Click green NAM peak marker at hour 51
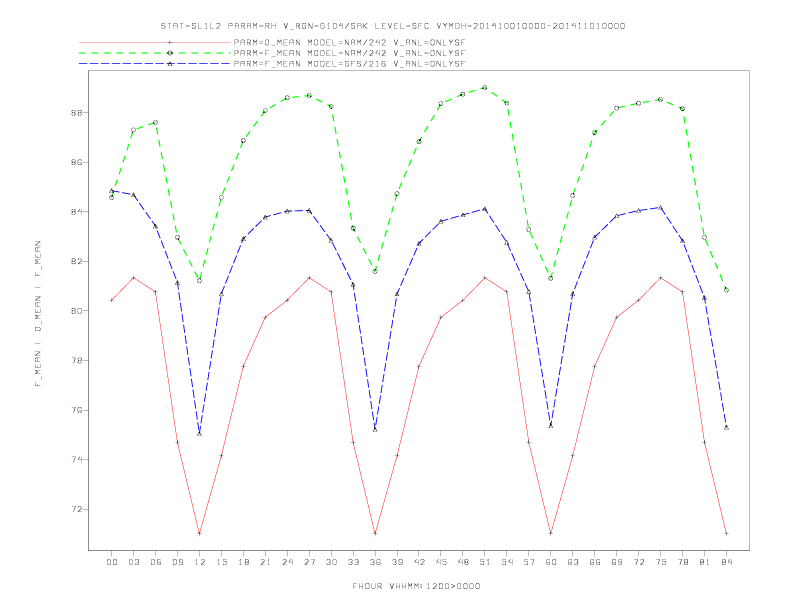This screenshot has width=792, height=612. coord(485,88)
